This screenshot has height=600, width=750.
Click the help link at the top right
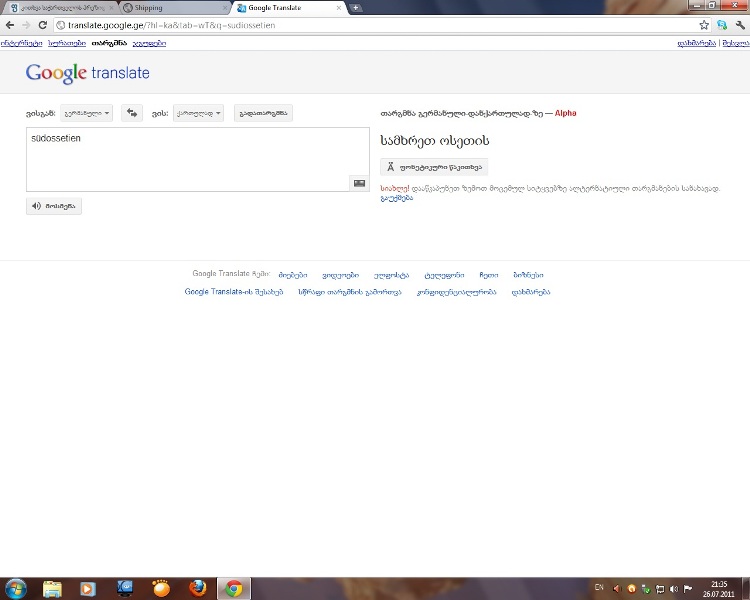pyautogui.click(x=696, y=43)
